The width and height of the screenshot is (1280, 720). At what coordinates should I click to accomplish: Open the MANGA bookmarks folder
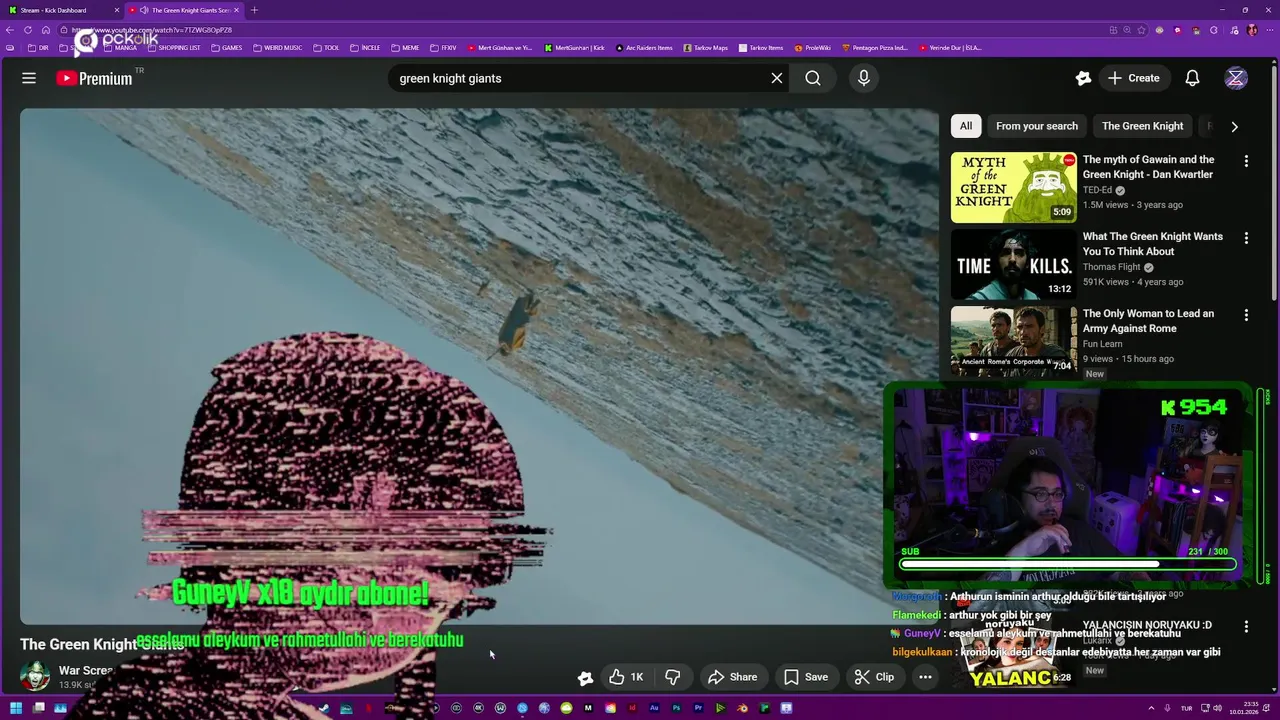click(120, 47)
